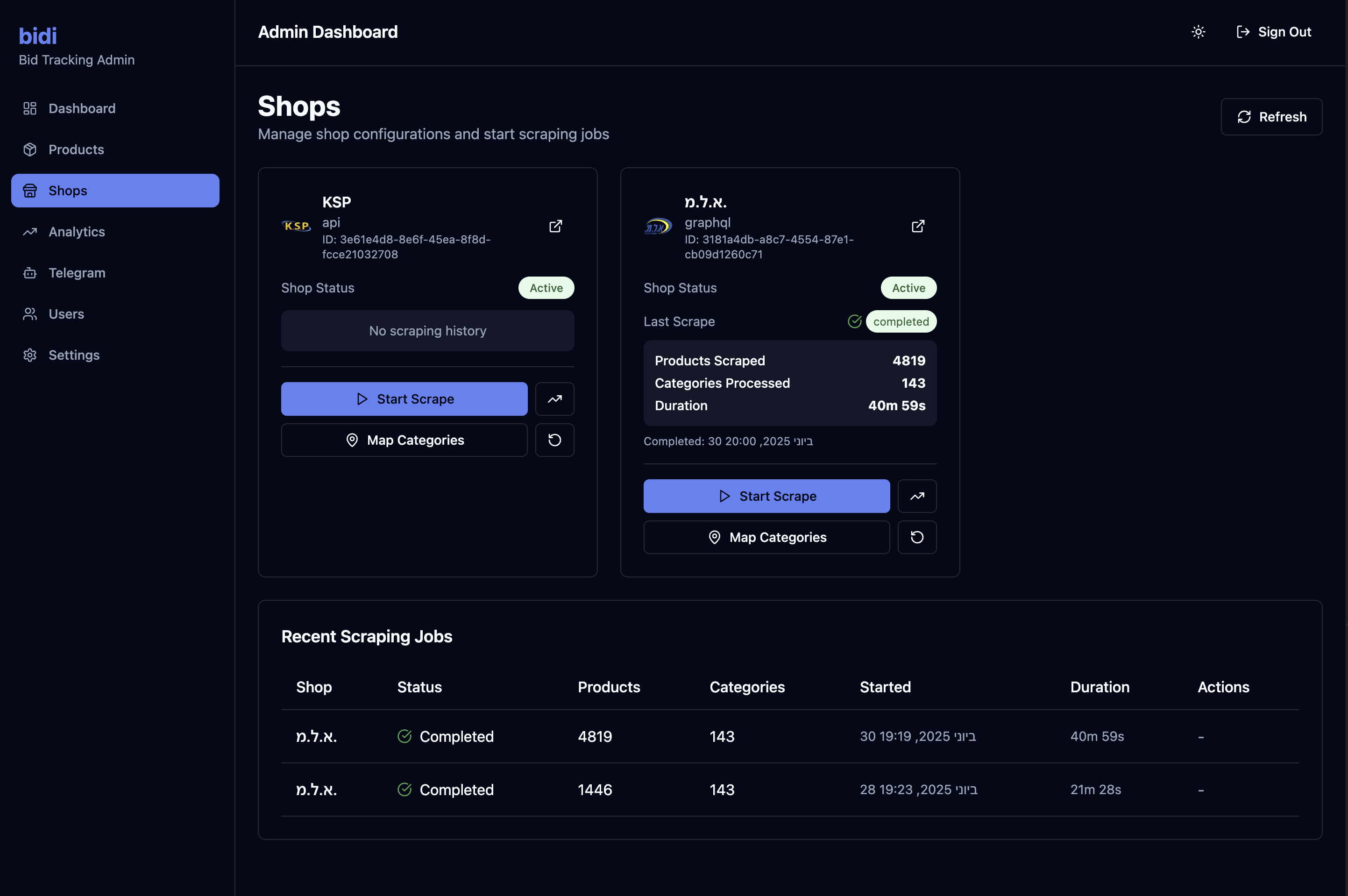Click the graphql shop logo thumbnail
Screen dimensions: 1348x896
(x=659, y=226)
